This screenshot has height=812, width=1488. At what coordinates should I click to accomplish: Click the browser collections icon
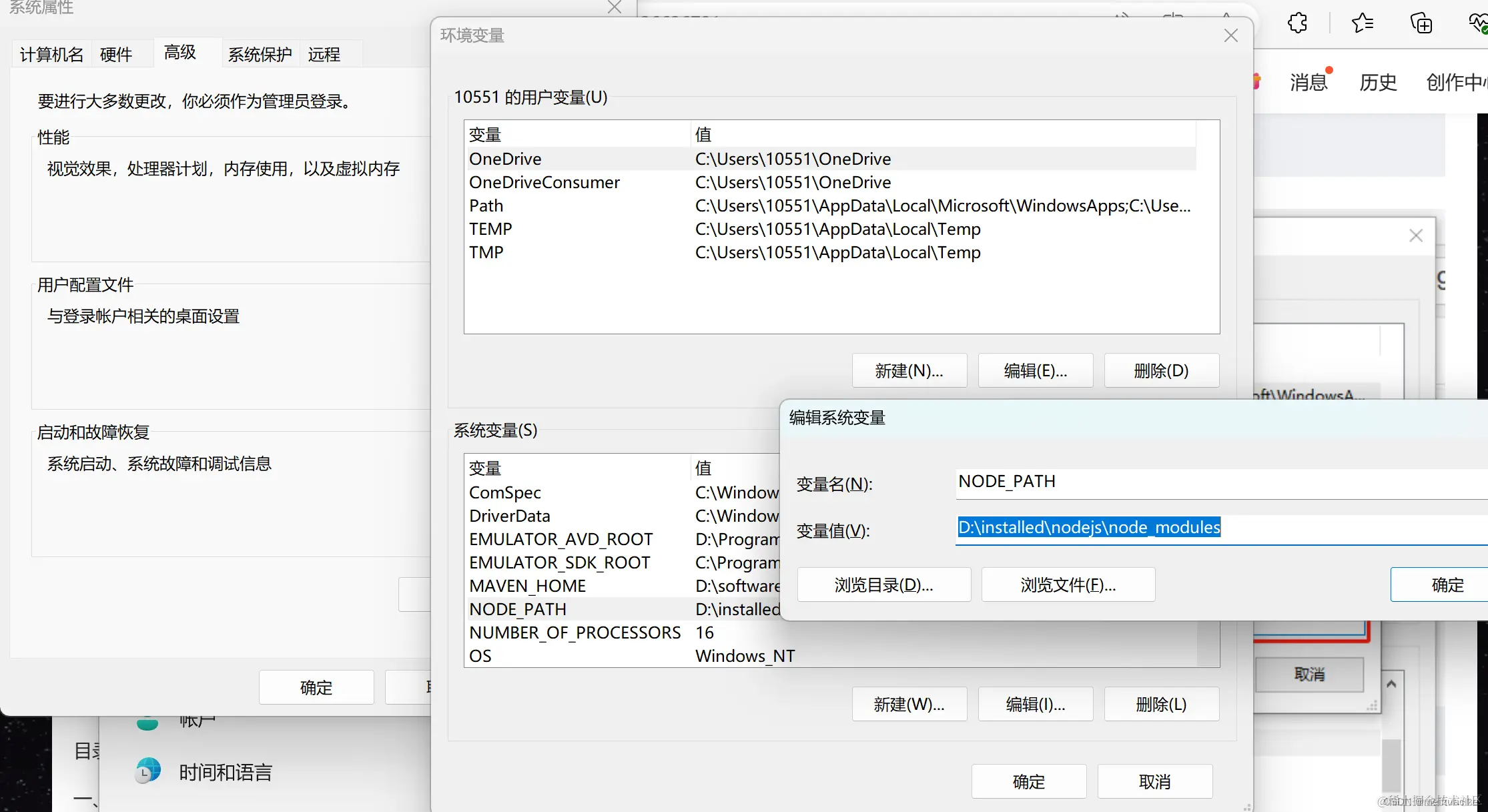pos(1421,23)
